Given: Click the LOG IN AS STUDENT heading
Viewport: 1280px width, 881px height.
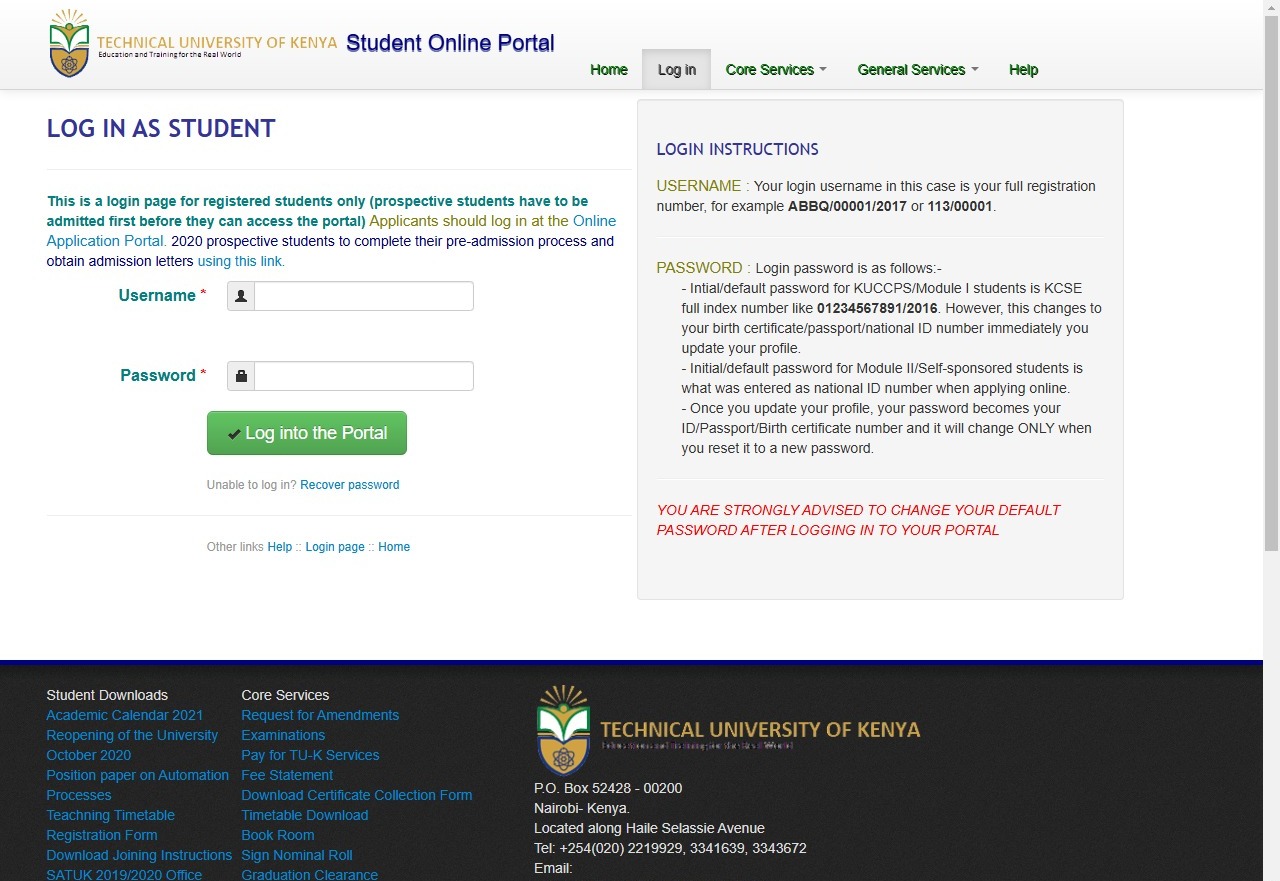Looking at the screenshot, I should pos(161,129).
